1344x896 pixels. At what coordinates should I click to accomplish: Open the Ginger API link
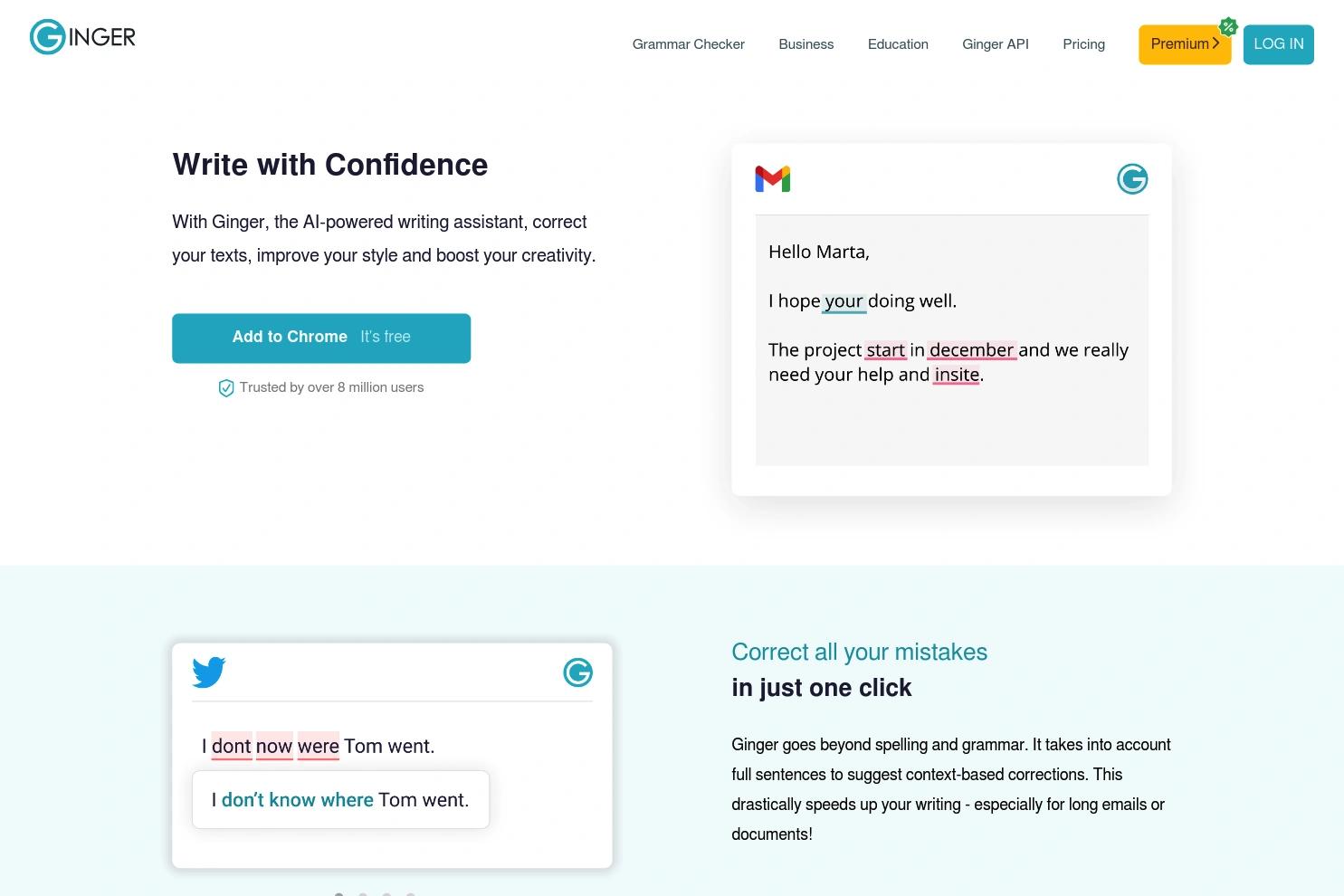pos(995,44)
